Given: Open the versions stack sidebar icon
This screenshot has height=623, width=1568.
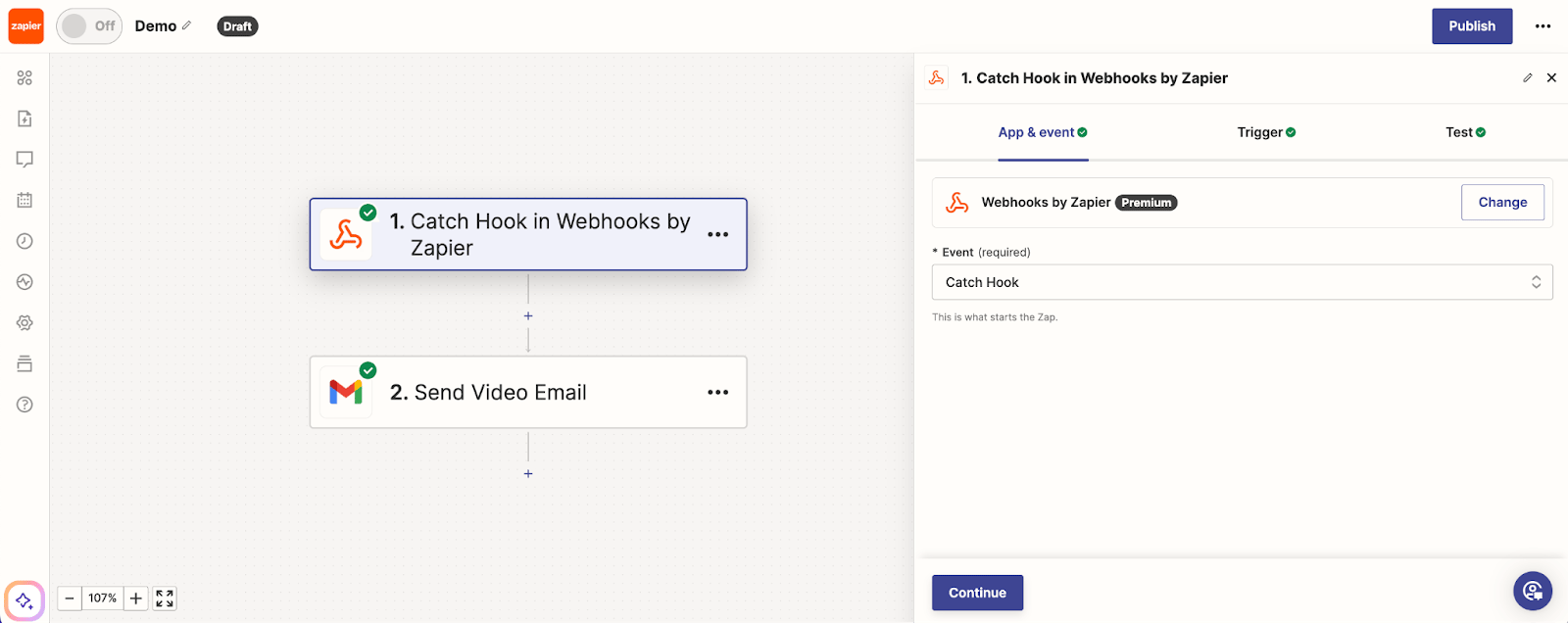Looking at the screenshot, I should point(24,363).
